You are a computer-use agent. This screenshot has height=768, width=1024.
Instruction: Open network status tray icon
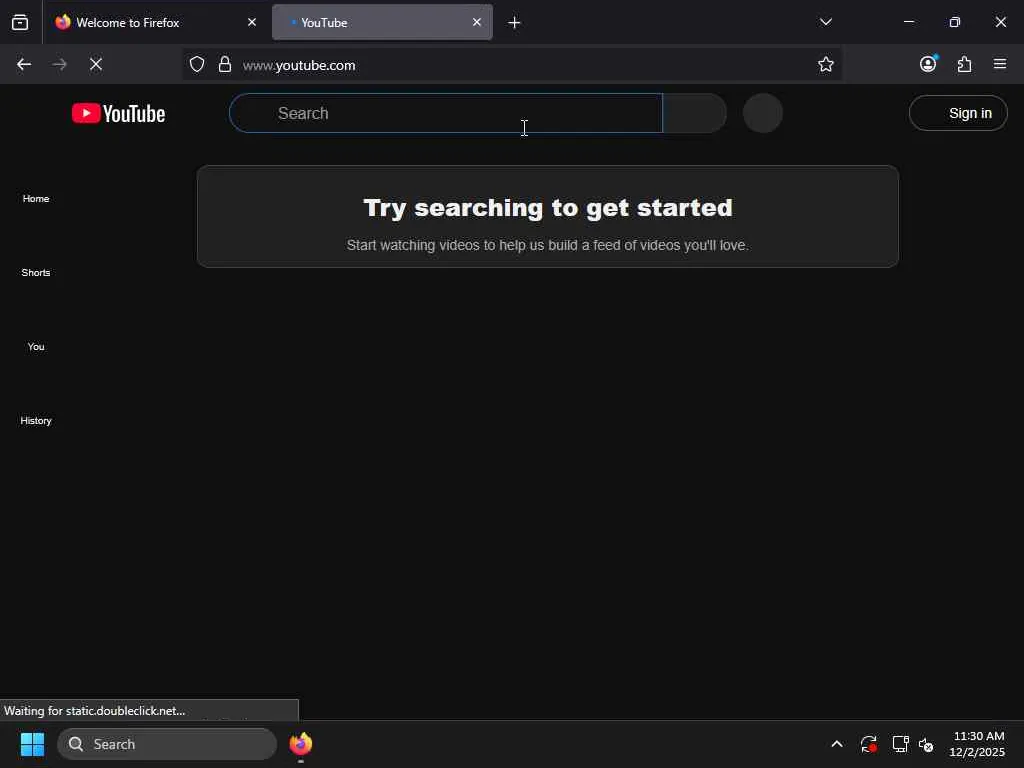pos(901,744)
